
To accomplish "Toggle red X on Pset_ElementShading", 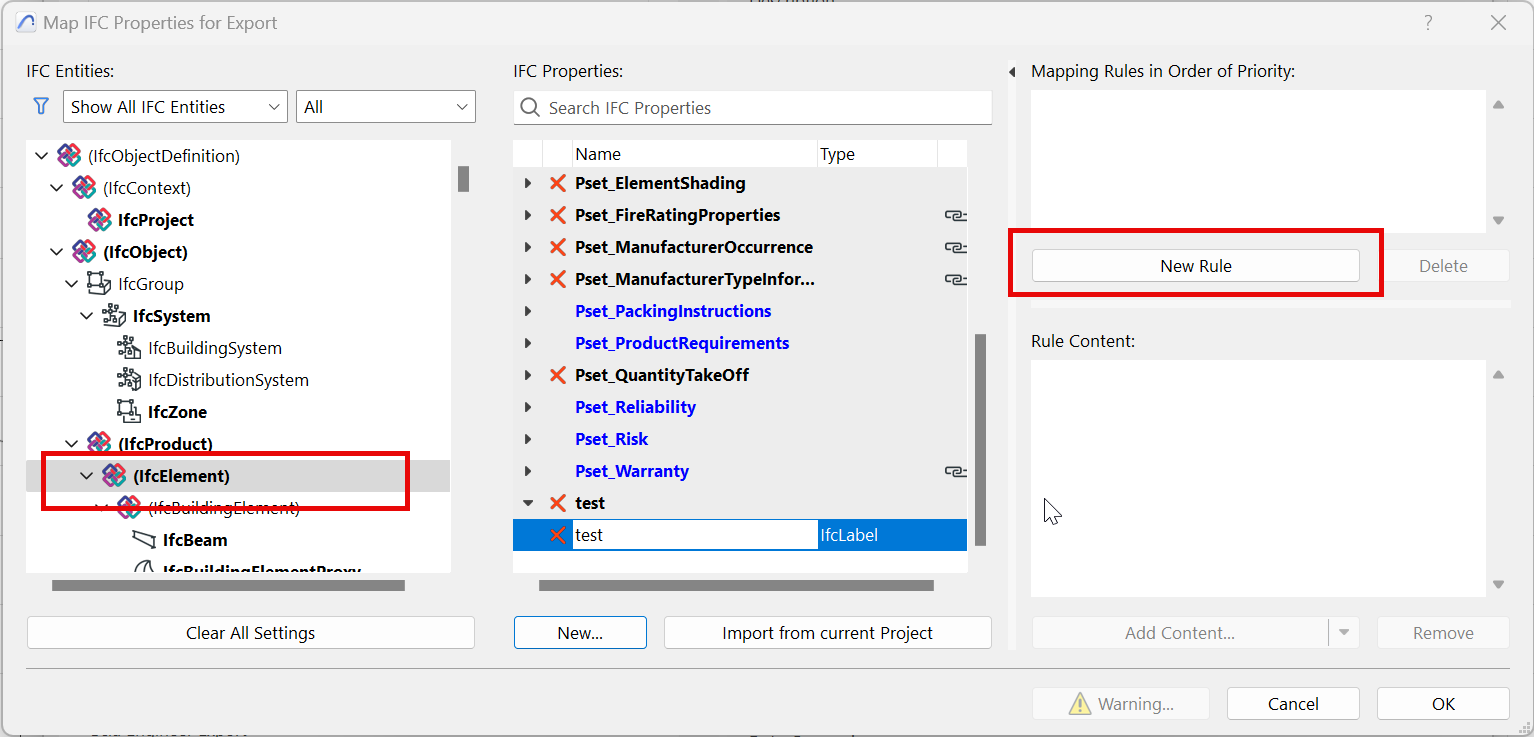I will pos(558,183).
